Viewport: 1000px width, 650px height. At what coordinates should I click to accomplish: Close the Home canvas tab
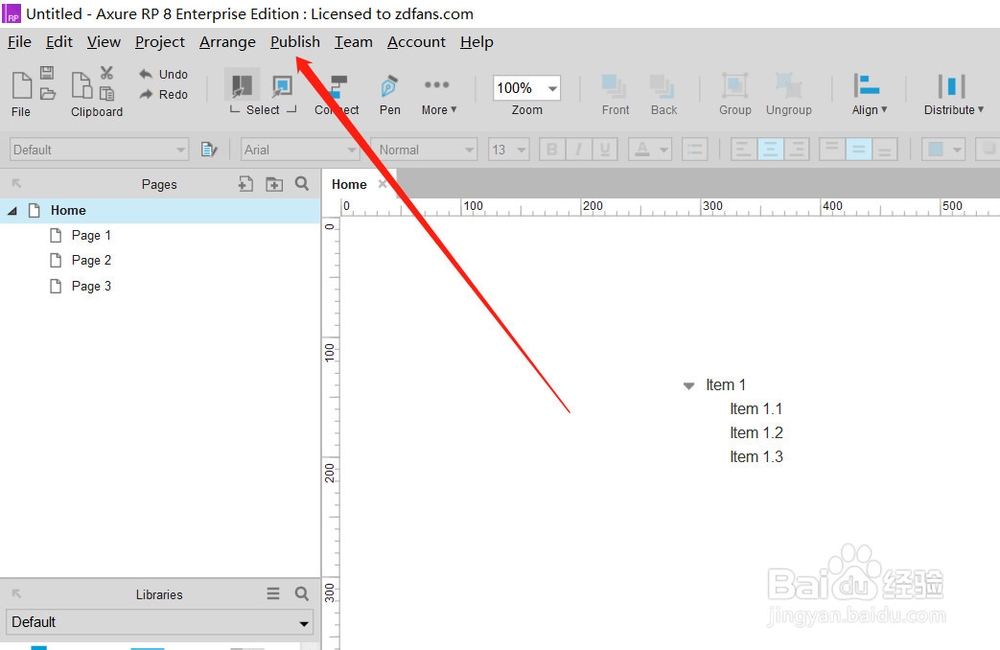(x=382, y=184)
